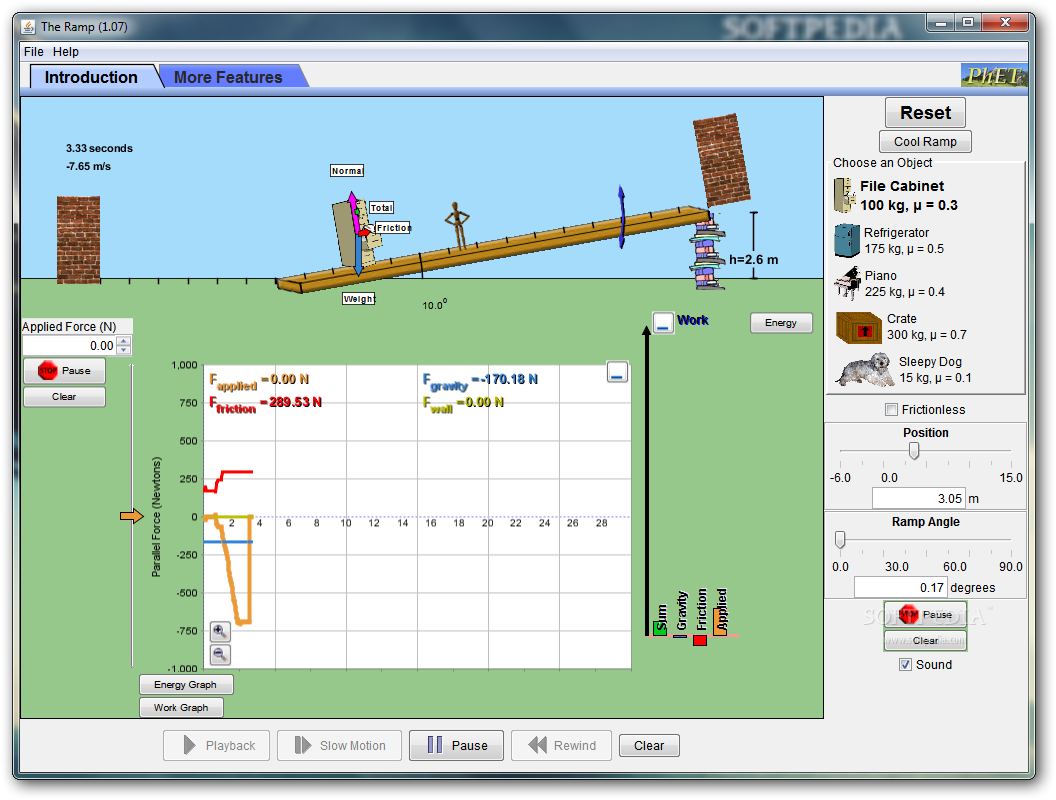
Task: Click Clear button under Ramp Angle
Action: coord(925,640)
